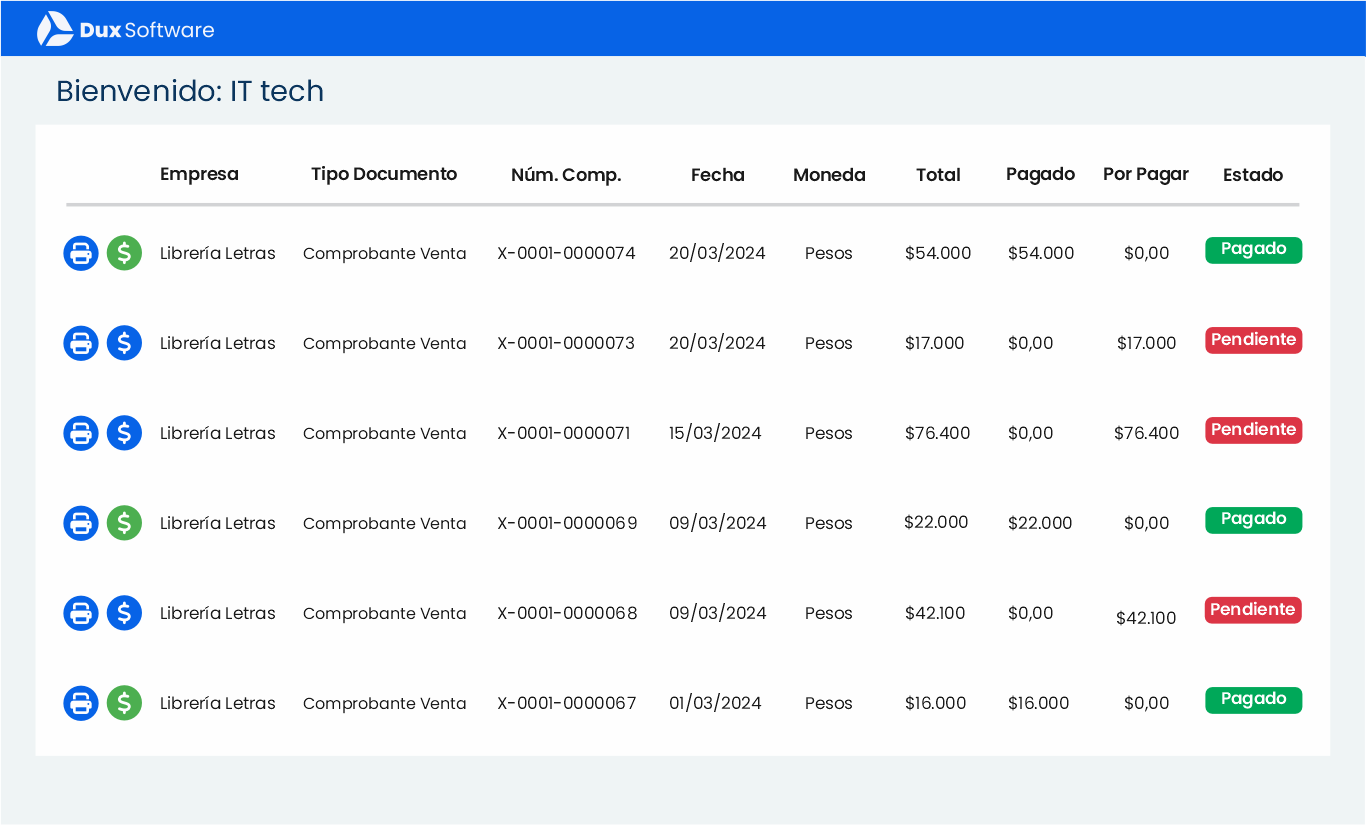Sort by the Total column header
This screenshot has height=825, width=1366.
[937, 175]
